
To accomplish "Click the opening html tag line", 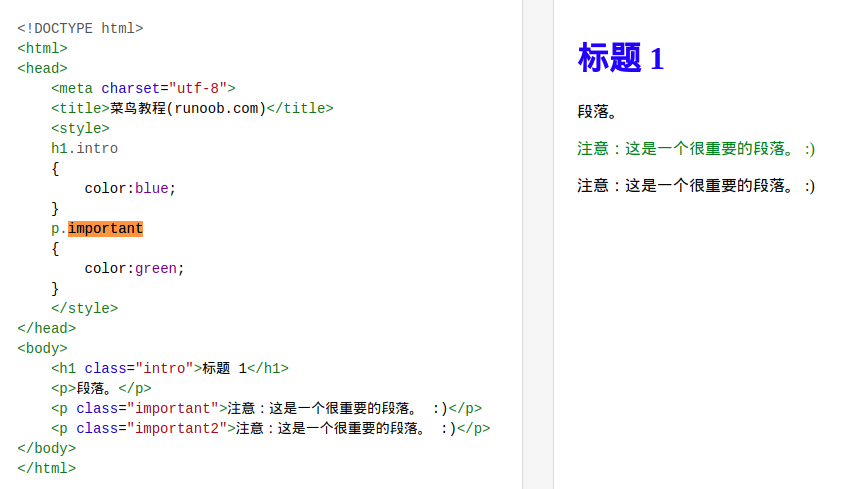I will [x=42, y=48].
